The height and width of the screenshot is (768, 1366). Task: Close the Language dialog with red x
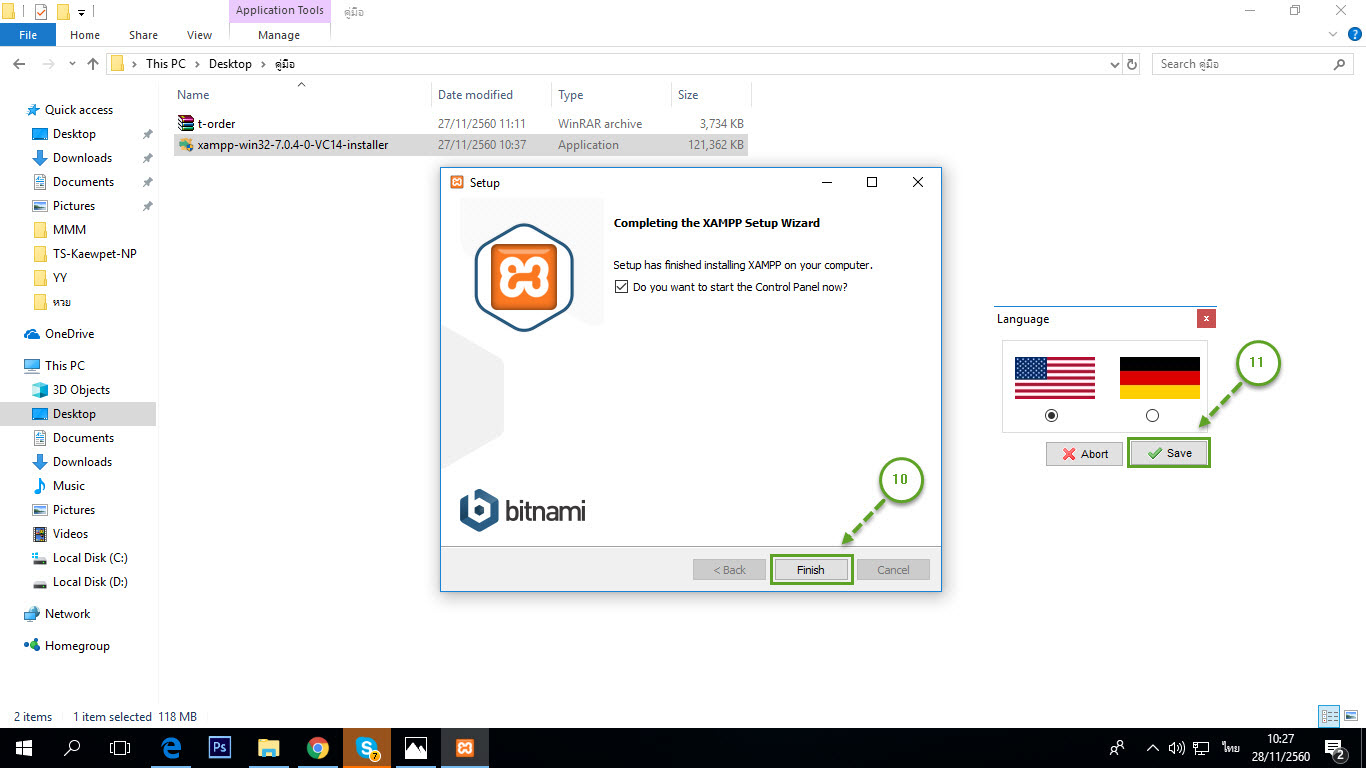point(1207,319)
